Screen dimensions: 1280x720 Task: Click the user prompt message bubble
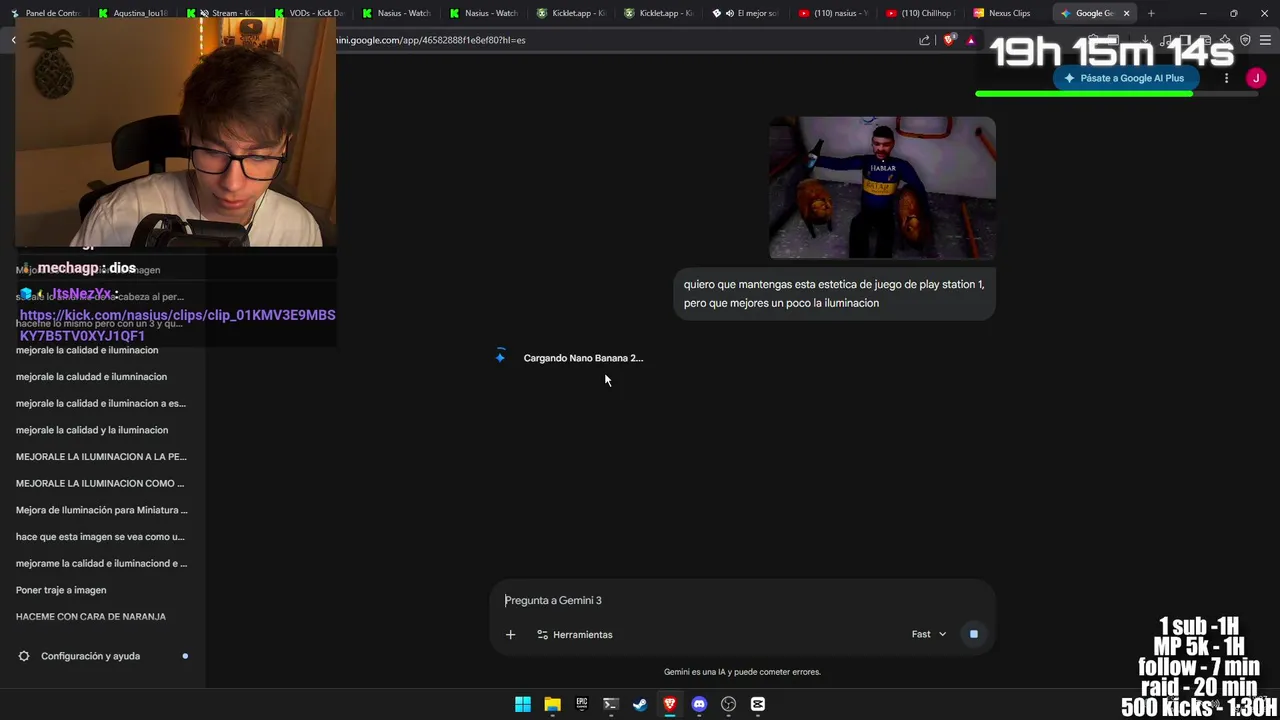tap(834, 294)
